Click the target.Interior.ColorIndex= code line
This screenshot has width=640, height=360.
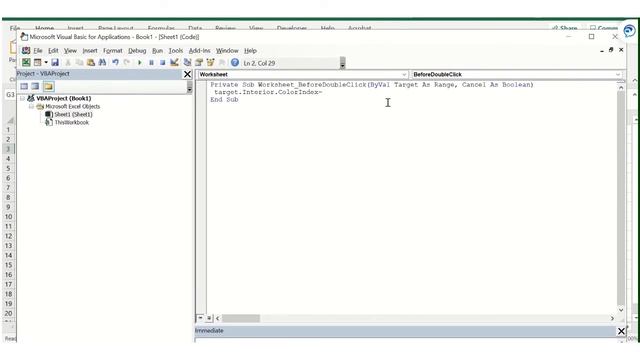[x=268, y=92]
